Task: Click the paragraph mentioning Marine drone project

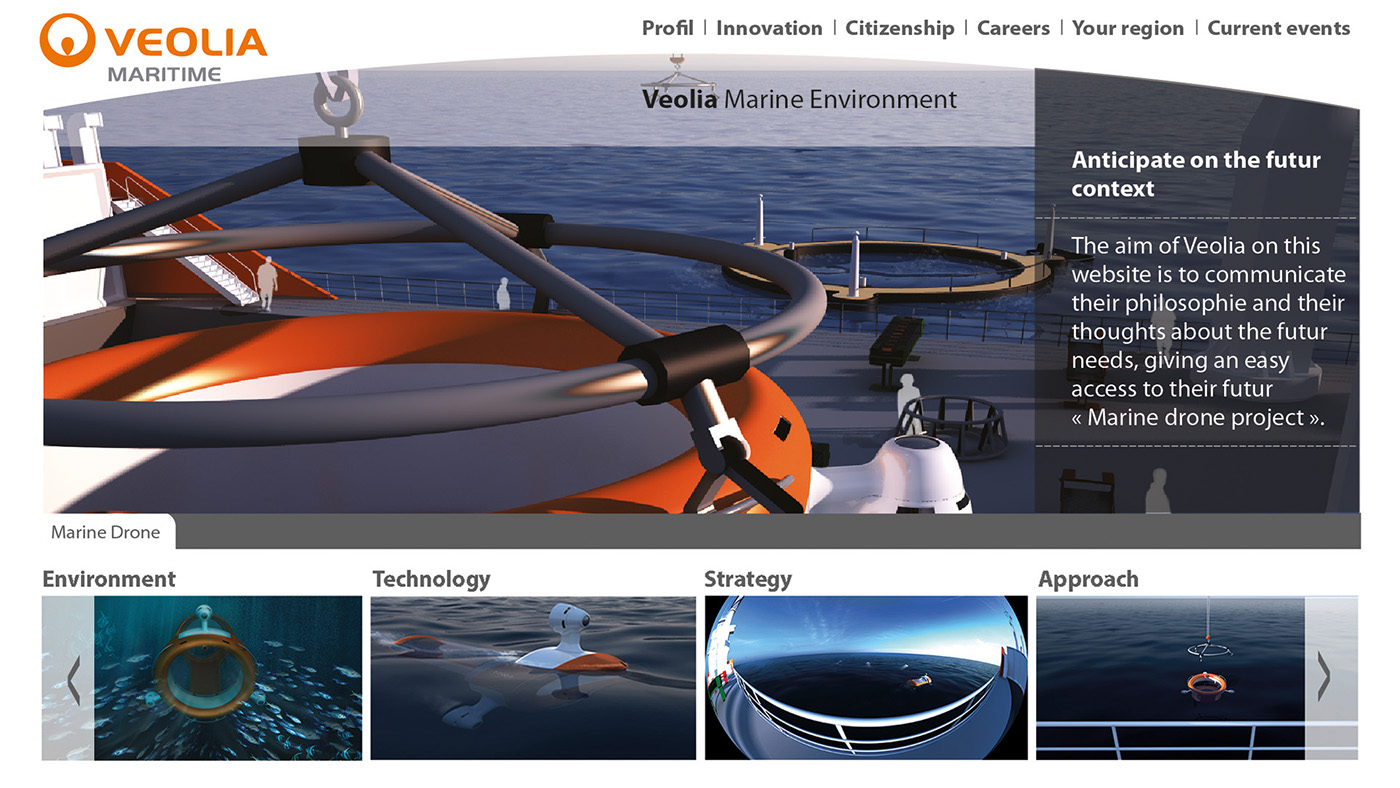Action: 1208,331
